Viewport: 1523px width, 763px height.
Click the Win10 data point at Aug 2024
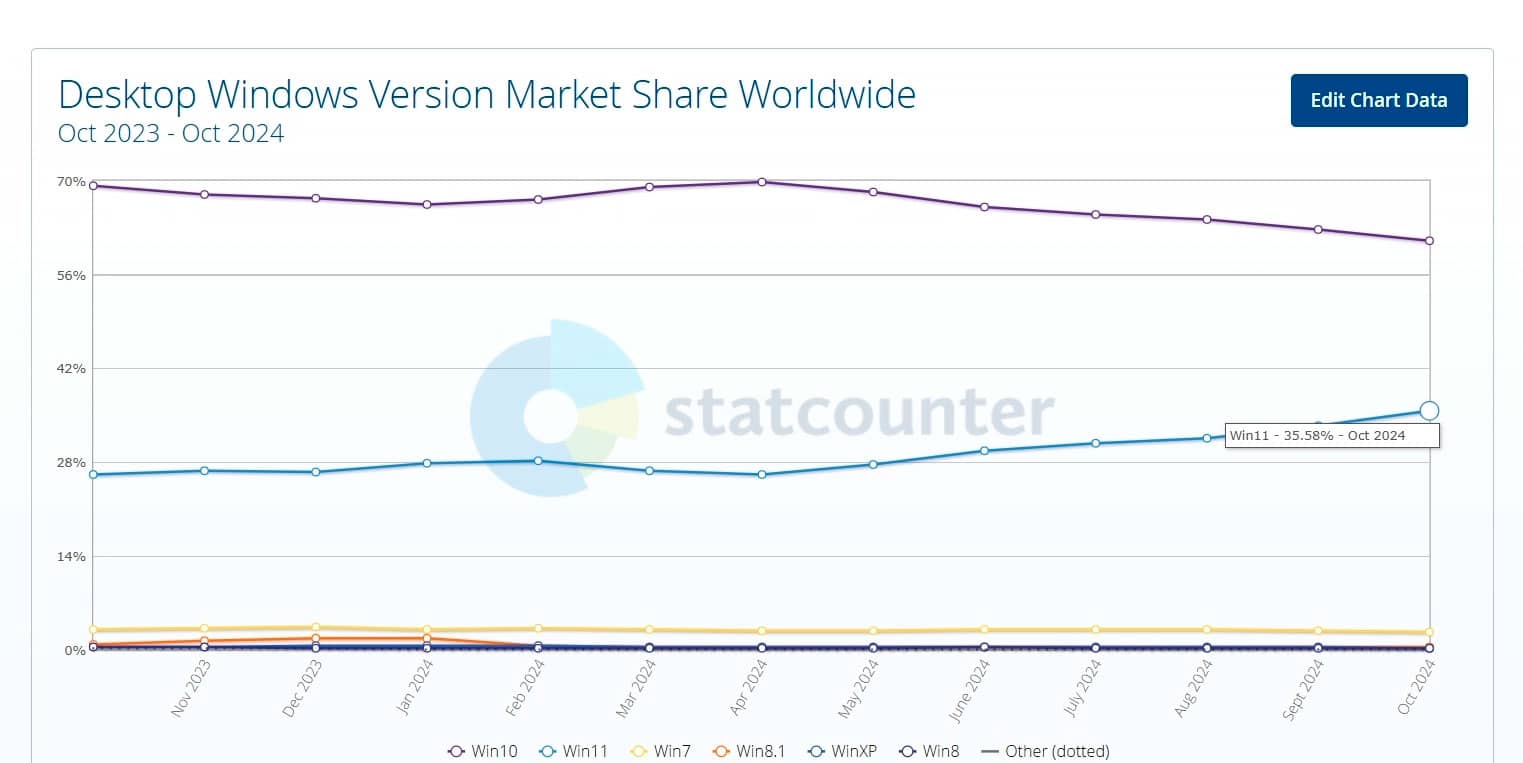(x=1207, y=220)
